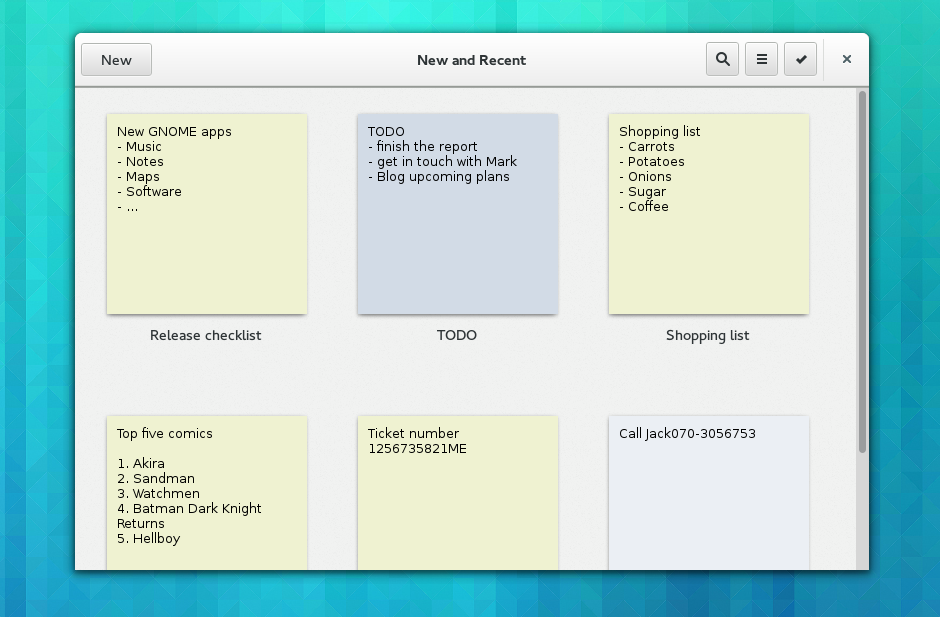This screenshot has height=617, width=940.
Task: Click the '- get in touch with Mark' line
Action: [x=442, y=162]
